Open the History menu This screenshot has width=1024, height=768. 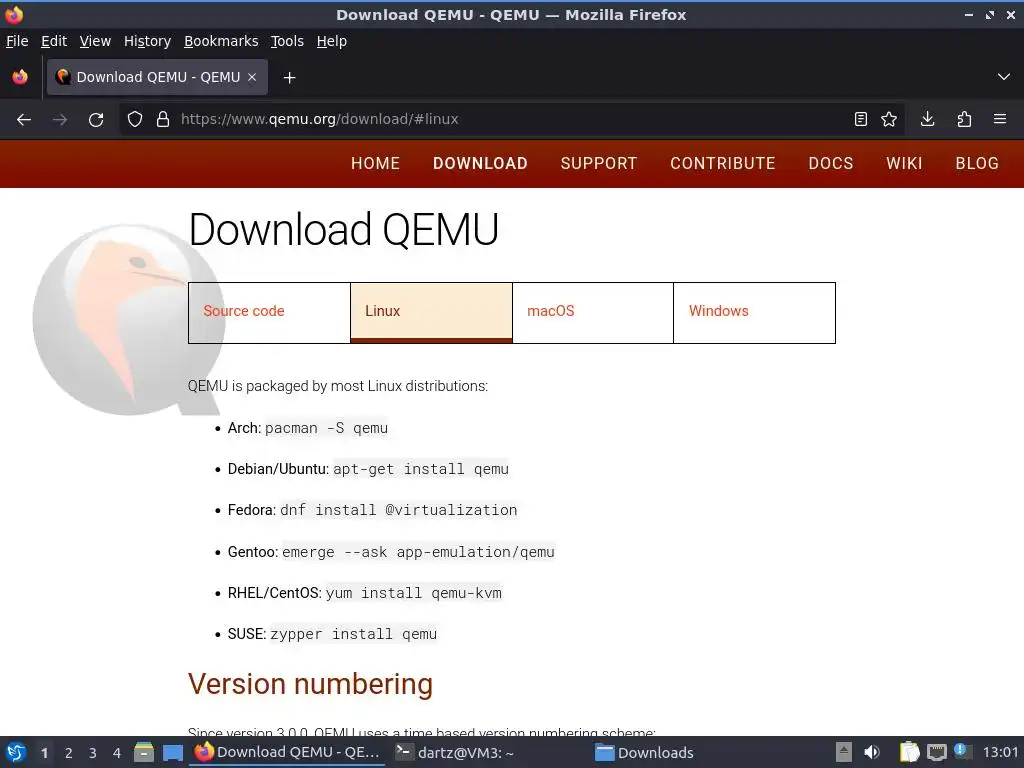tap(147, 41)
